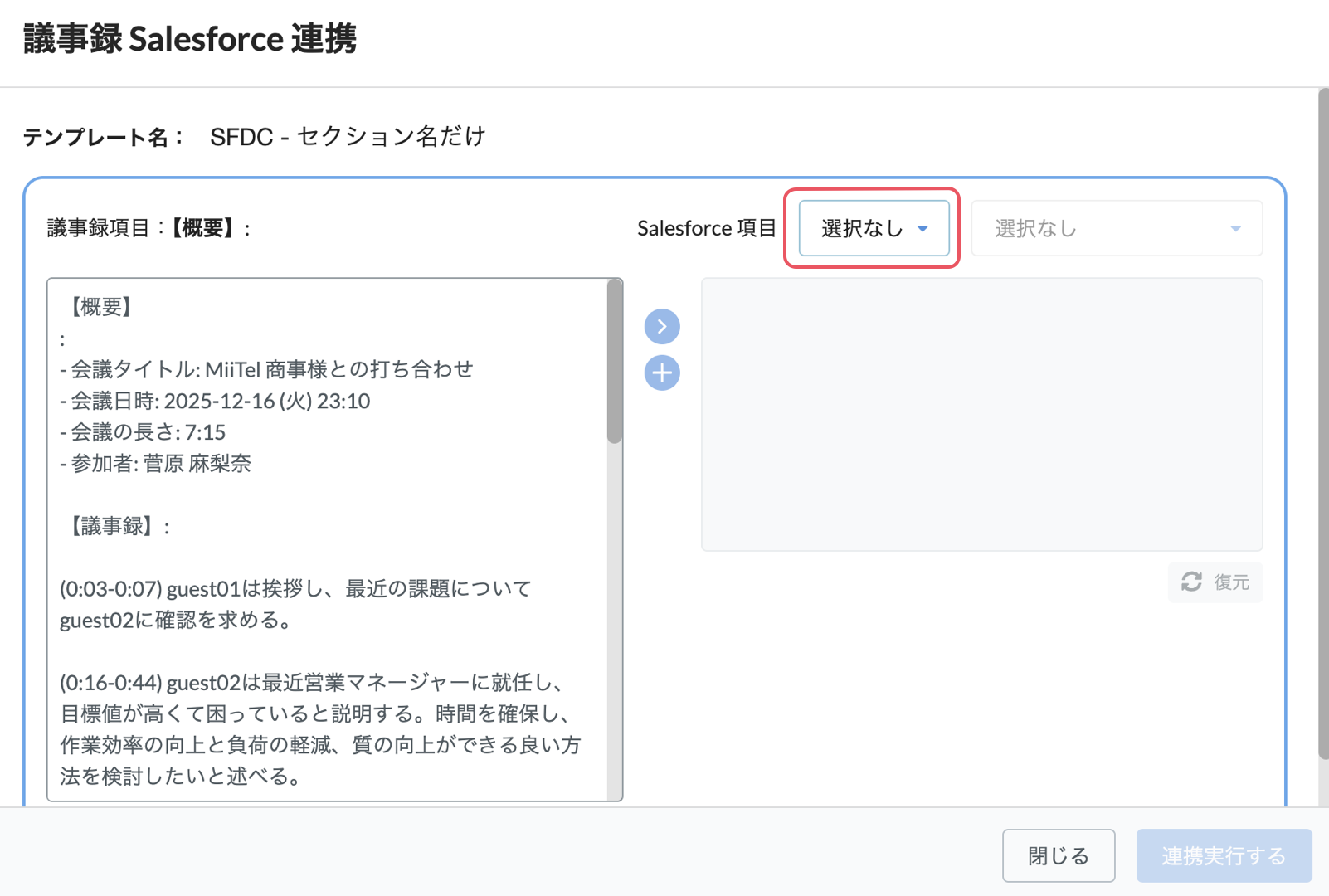The height and width of the screenshot is (896, 1329).
Task: Click the (0:16-0:44) guest02 paragraph
Action: pyautogui.click(x=320, y=729)
